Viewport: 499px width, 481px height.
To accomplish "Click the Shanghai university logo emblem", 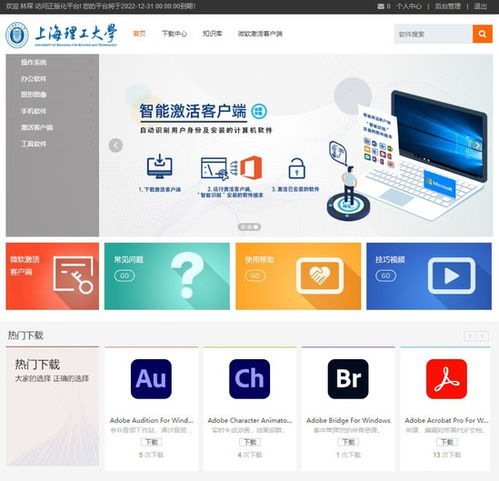I will point(17,35).
